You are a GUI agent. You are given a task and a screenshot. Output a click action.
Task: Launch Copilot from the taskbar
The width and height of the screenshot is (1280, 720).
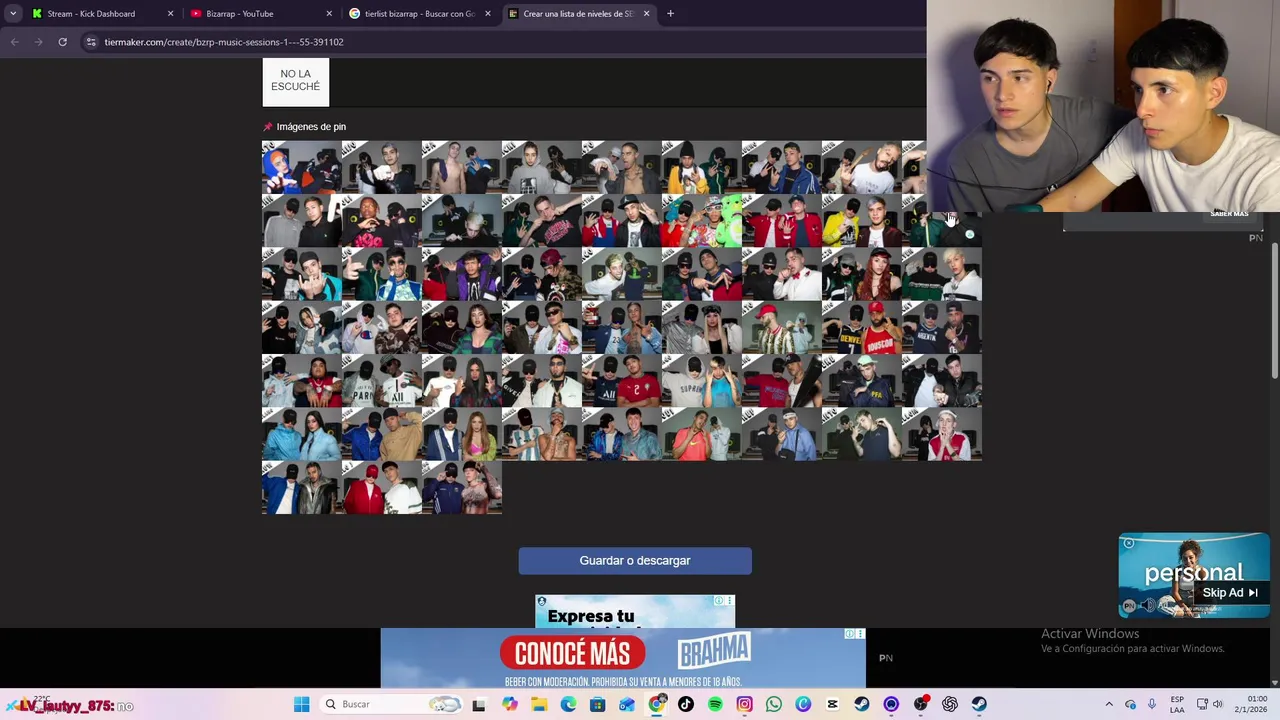click(x=510, y=705)
